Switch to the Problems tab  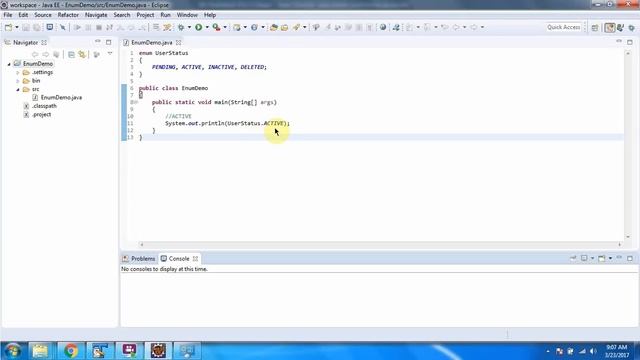[x=139, y=259]
